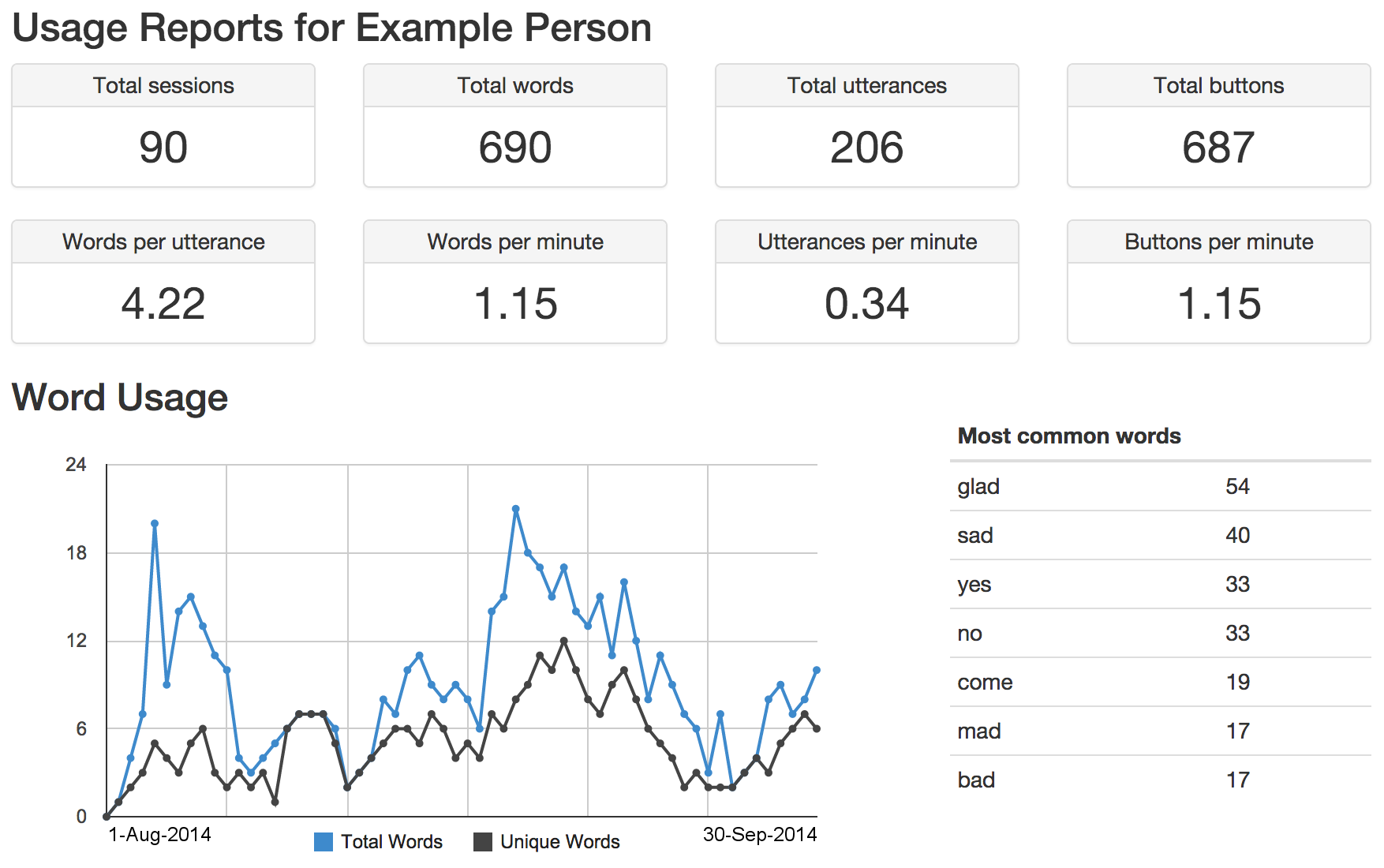The height and width of the screenshot is (868, 1384).
Task: Click the Buttons per minute card header
Action: click(x=1218, y=241)
